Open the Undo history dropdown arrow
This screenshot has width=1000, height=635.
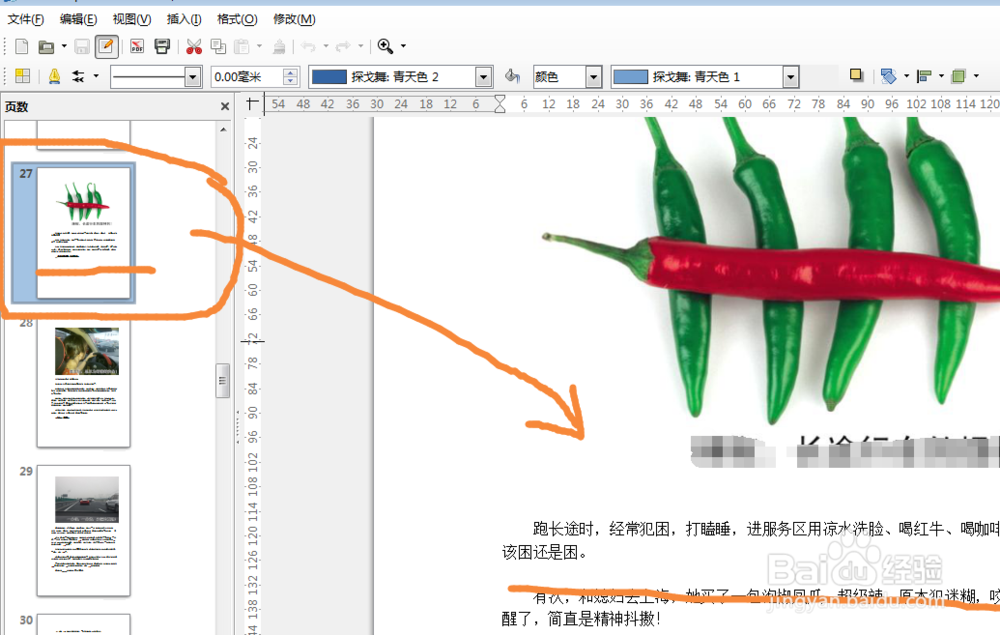pos(325,46)
